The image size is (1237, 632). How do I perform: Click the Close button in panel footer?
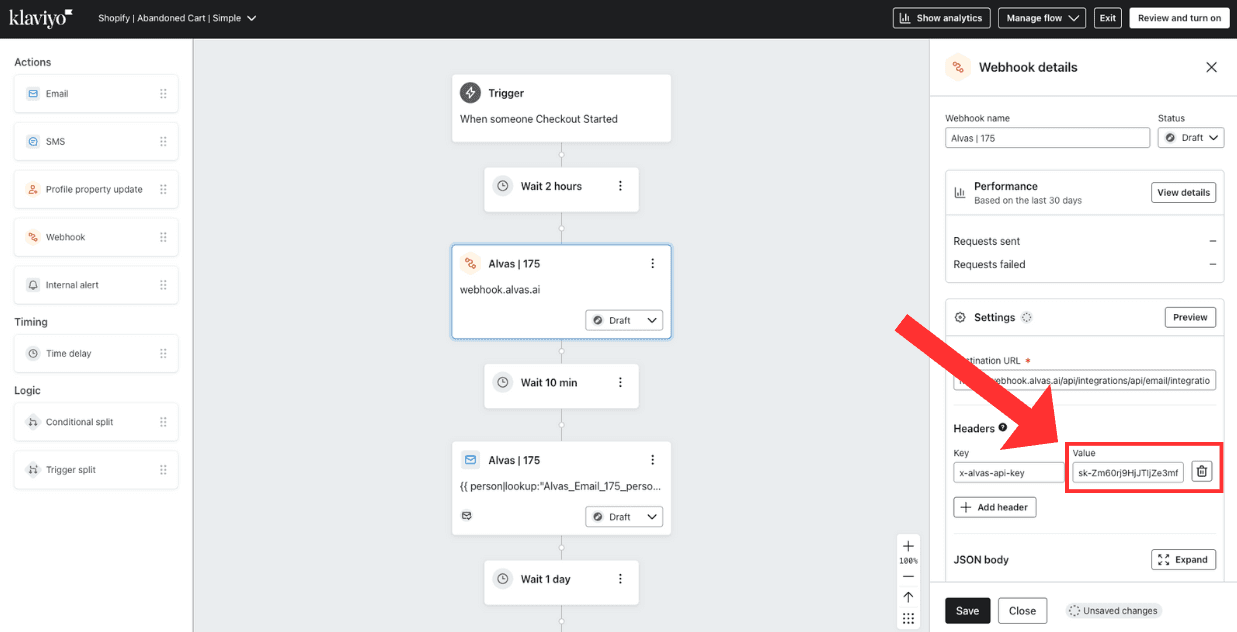pos(1022,611)
